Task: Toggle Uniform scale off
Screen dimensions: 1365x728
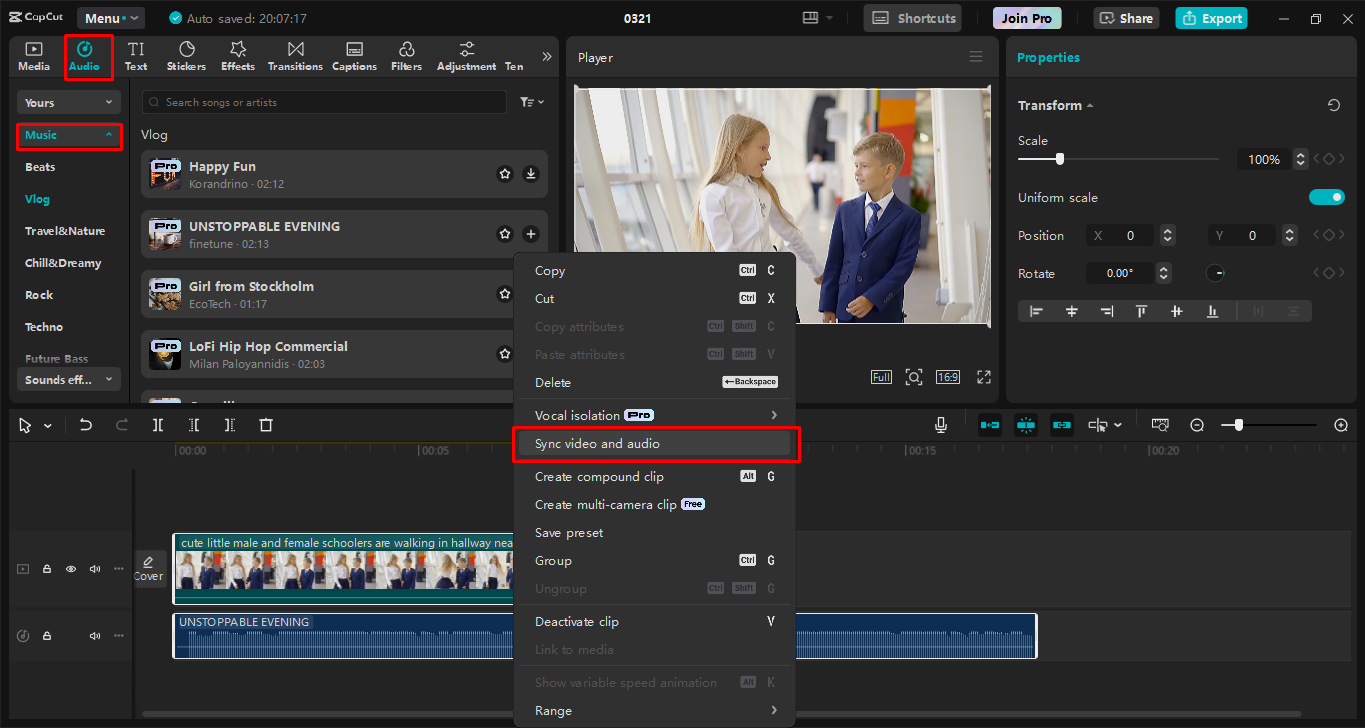Action: [x=1327, y=197]
